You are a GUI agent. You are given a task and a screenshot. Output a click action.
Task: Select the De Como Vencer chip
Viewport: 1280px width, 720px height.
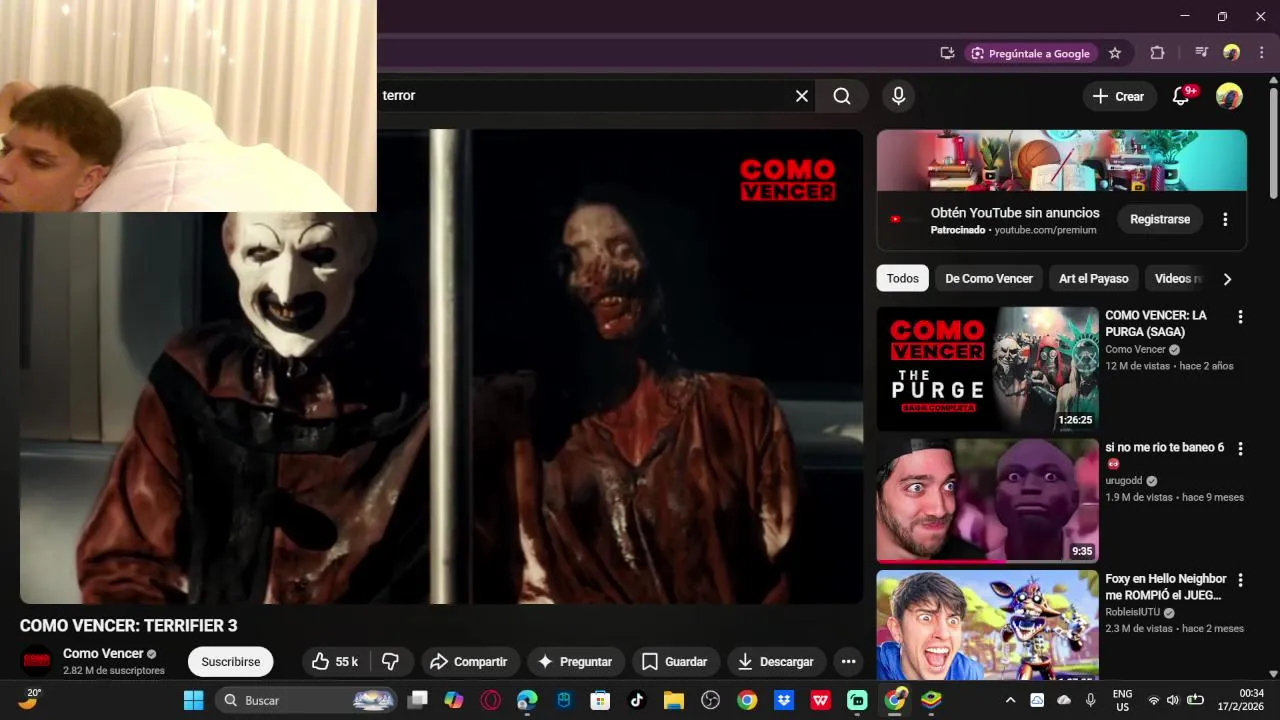(989, 279)
